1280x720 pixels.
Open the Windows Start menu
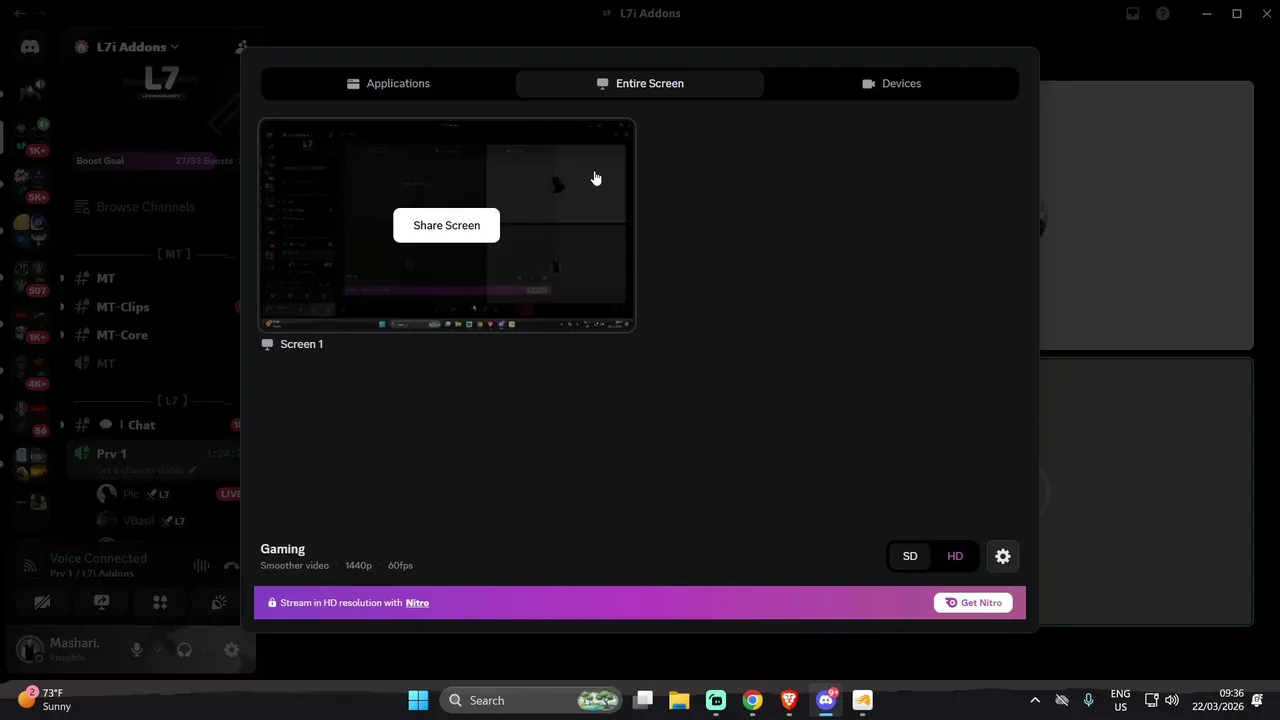[418, 700]
